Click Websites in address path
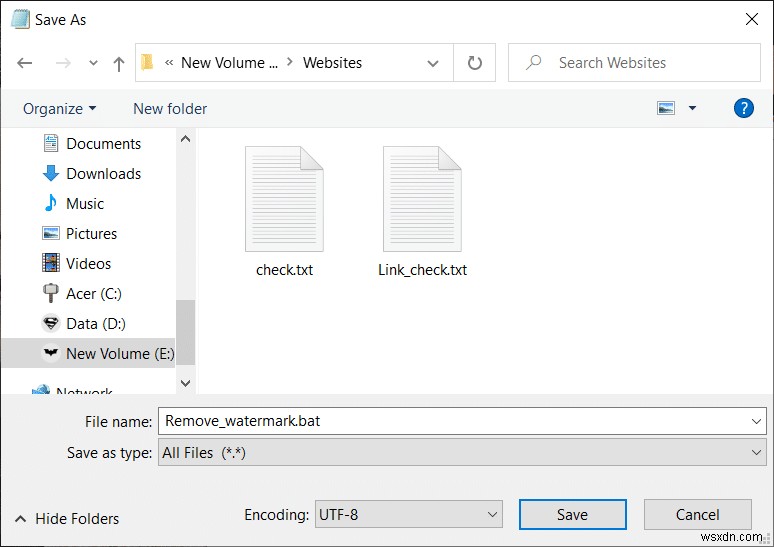This screenshot has height=547, width=774. point(332,63)
